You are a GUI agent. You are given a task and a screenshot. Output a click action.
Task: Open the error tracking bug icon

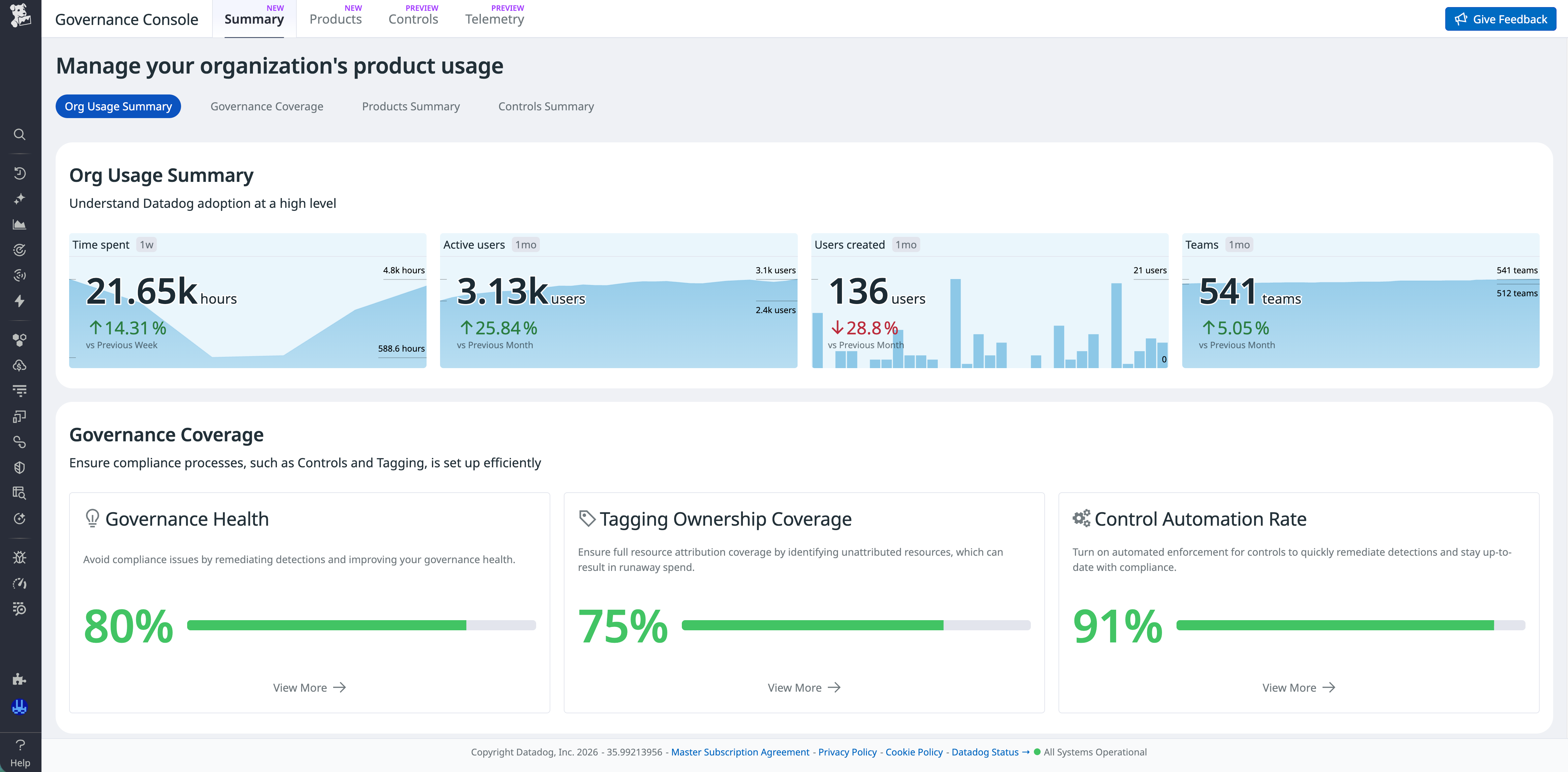pos(20,557)
